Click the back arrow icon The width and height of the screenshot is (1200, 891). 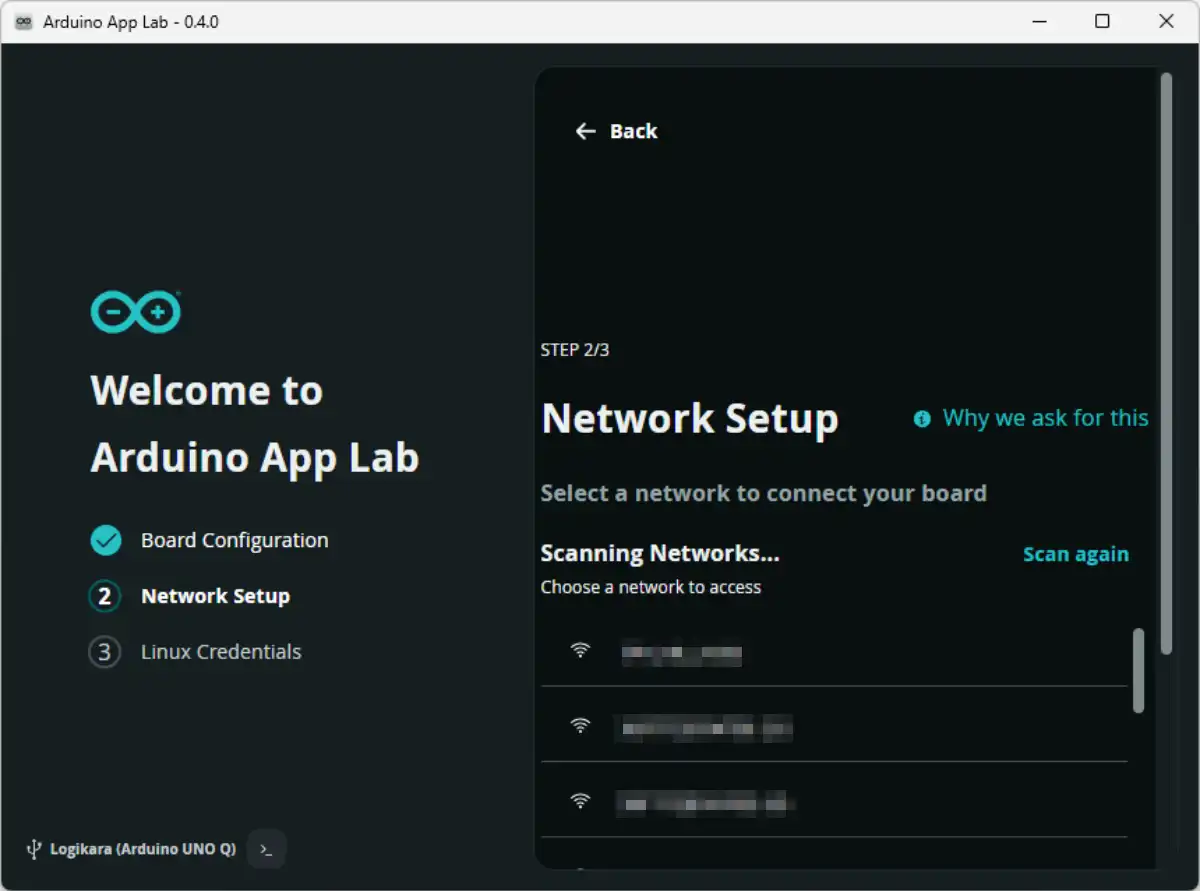585,131
